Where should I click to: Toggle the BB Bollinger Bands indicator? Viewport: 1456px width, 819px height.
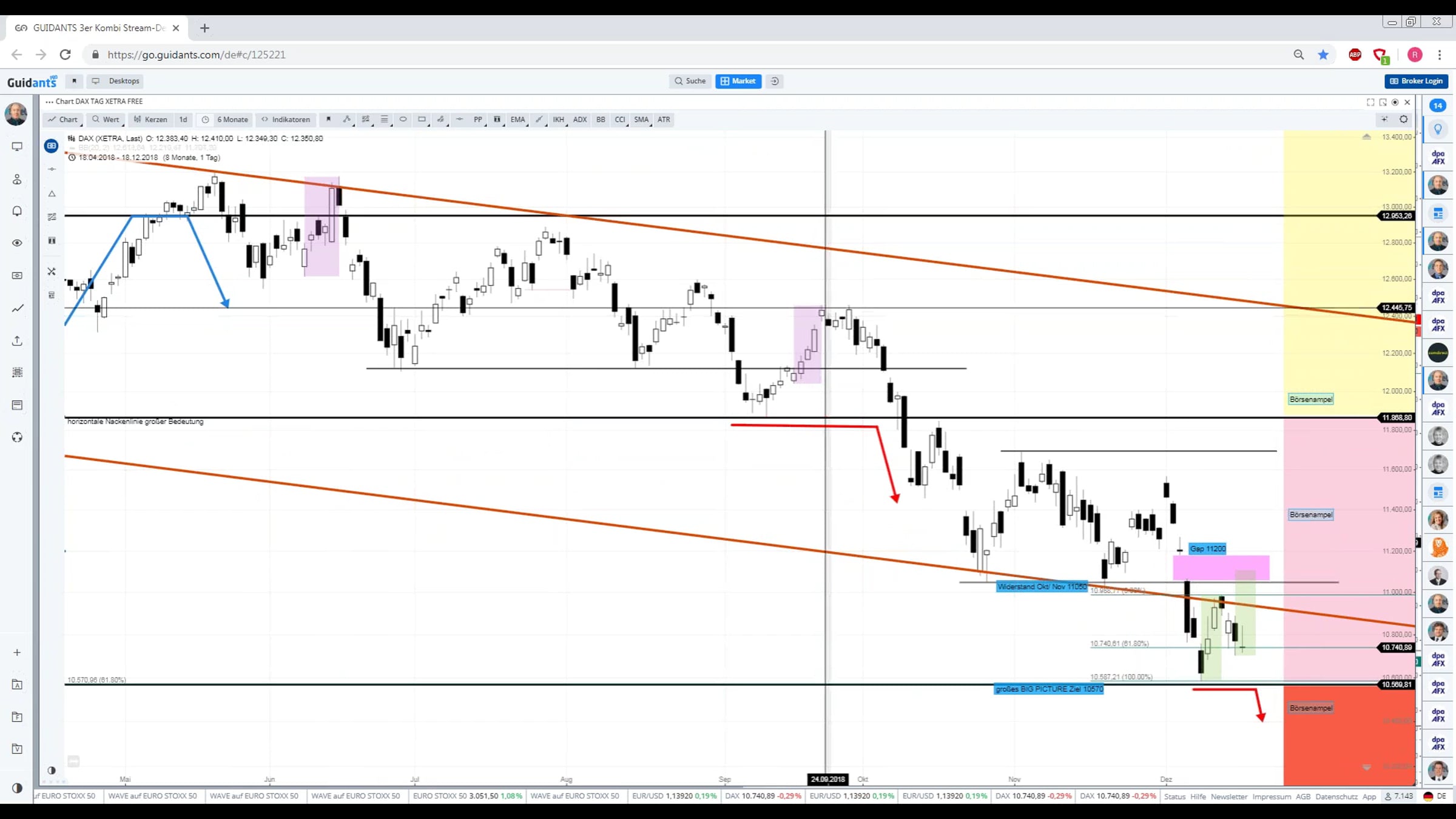(601, 120)
